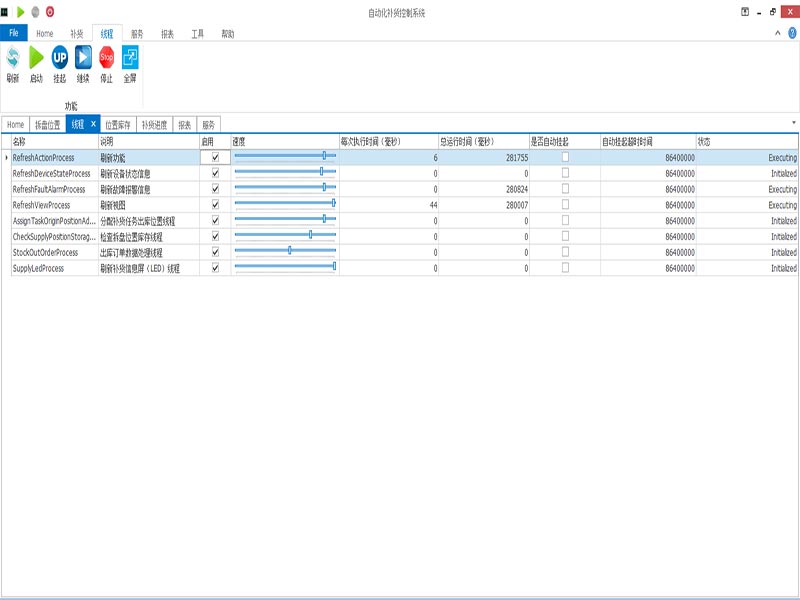This screenshot has width=800, height=600.
Task: Open the 位置库存 document tab
Action: (x=118, y=125)
